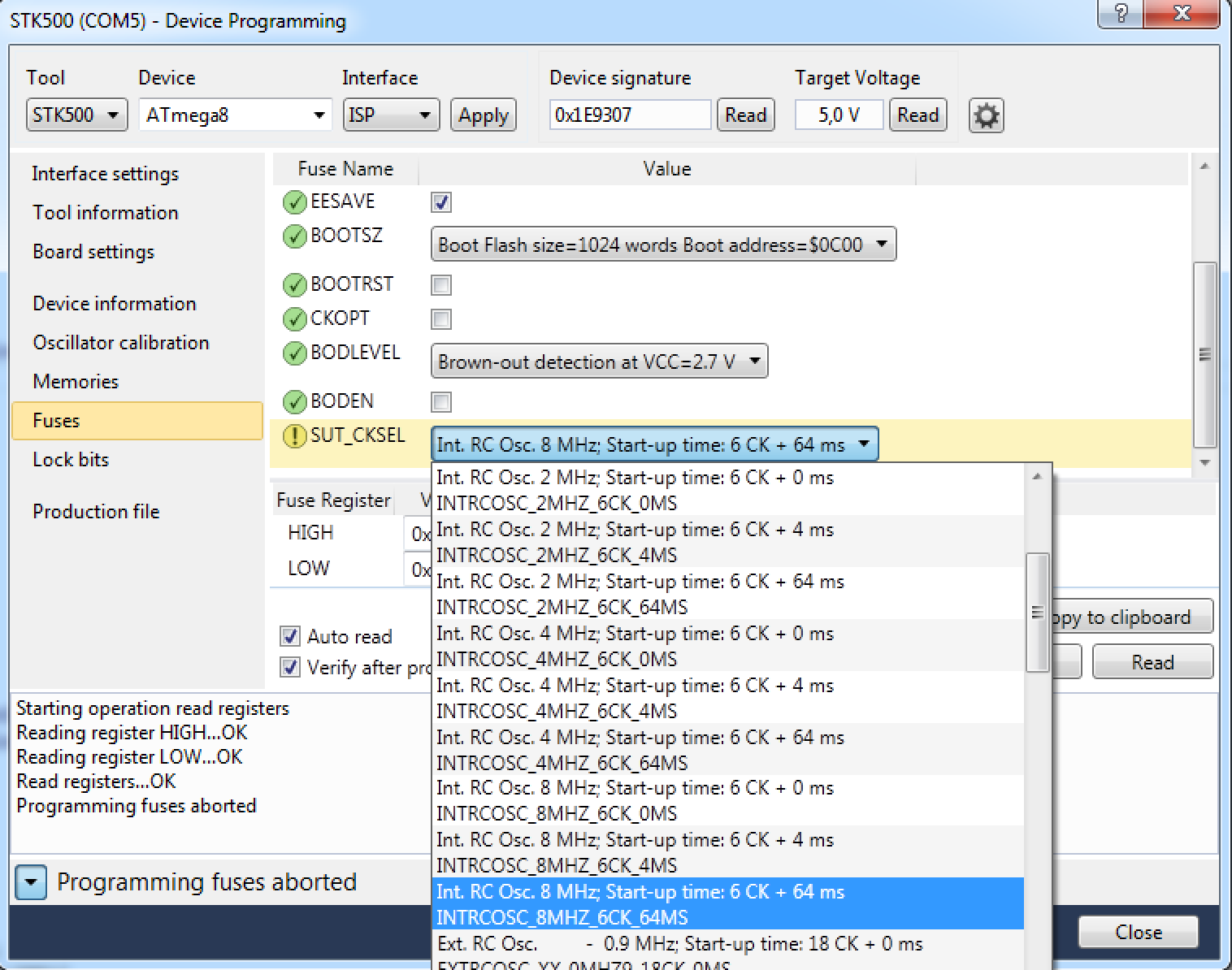
Task: Open the settings gear icon
Action: [x=986, y=115]
